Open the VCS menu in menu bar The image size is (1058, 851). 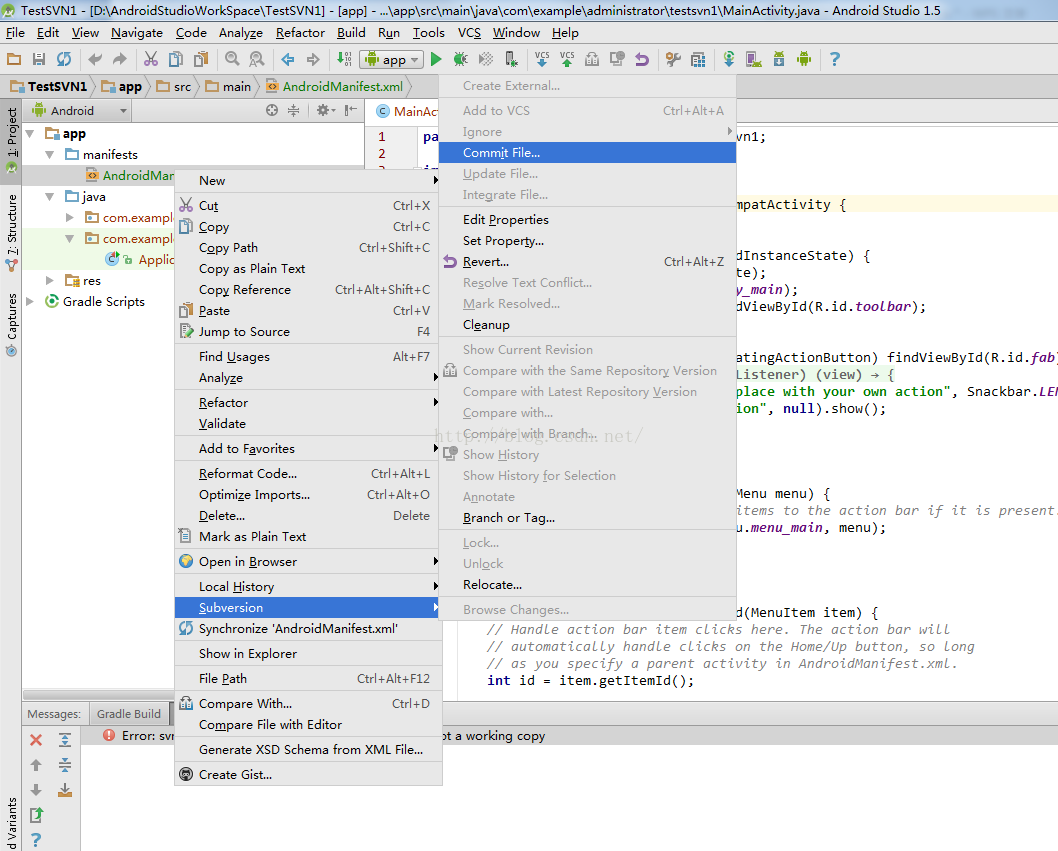pos(469,32)
